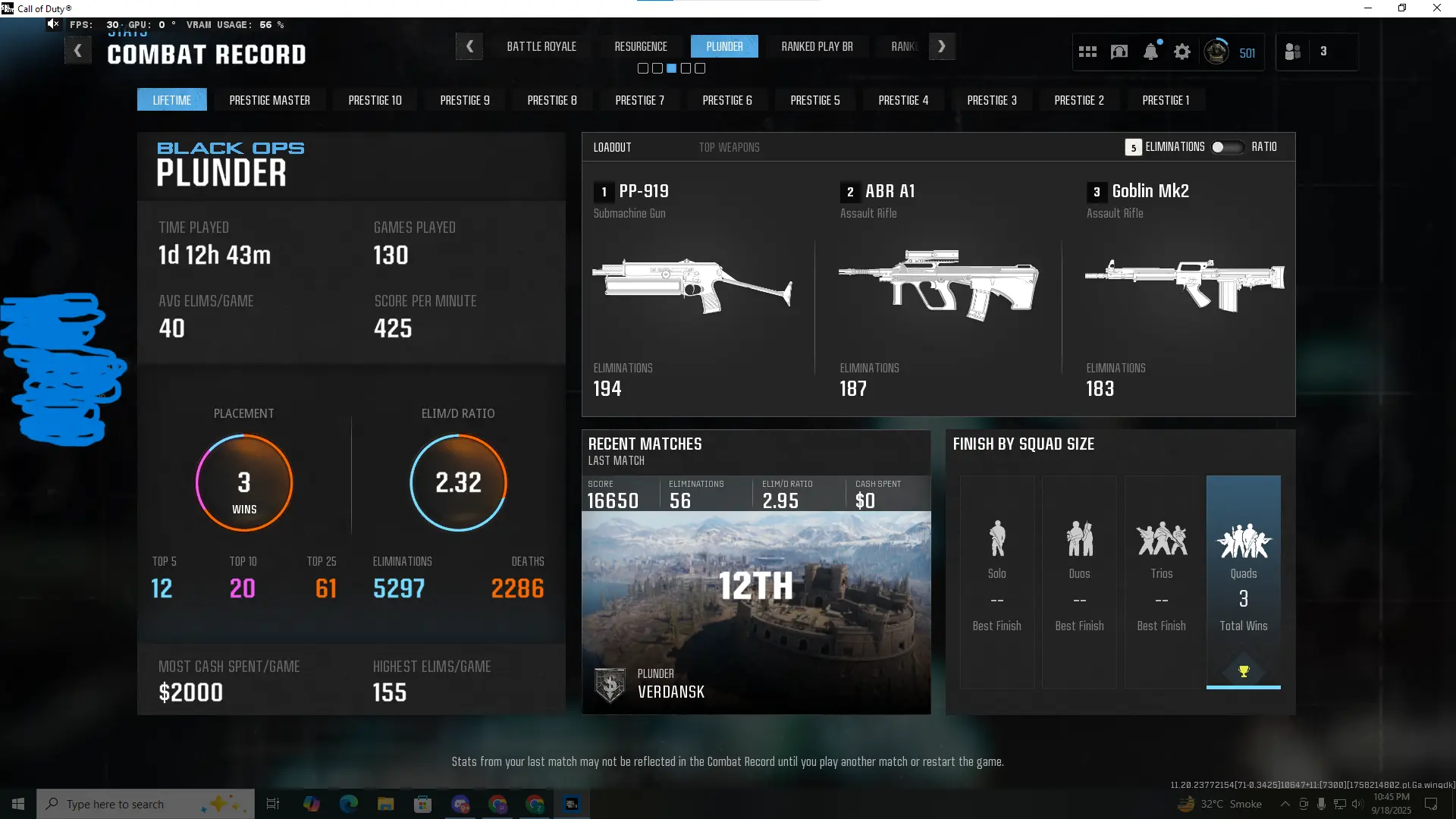
Task: Click the muted speaker icon
Action: pos(52,24)
